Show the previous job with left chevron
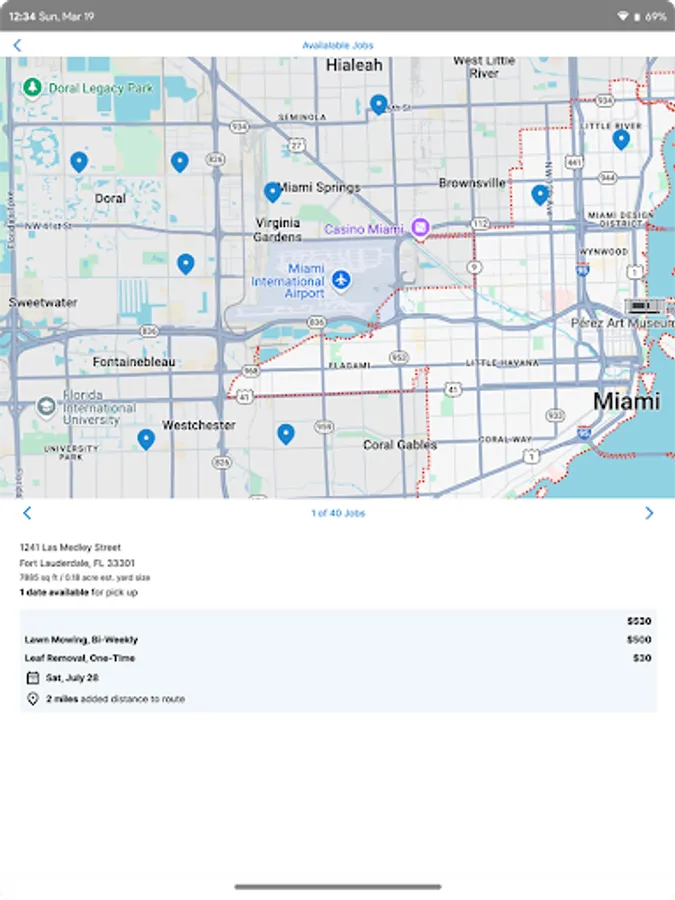The width and height of the screenshot is (675, 900). tap(27, 513)
